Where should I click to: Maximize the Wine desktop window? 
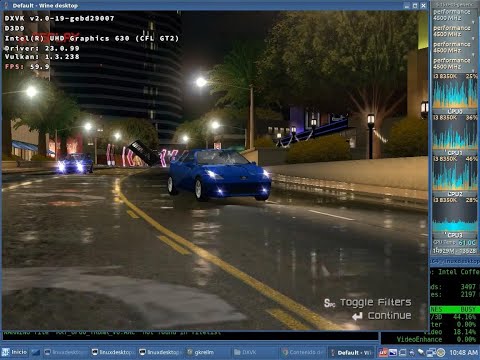click(x=415, y=6)
